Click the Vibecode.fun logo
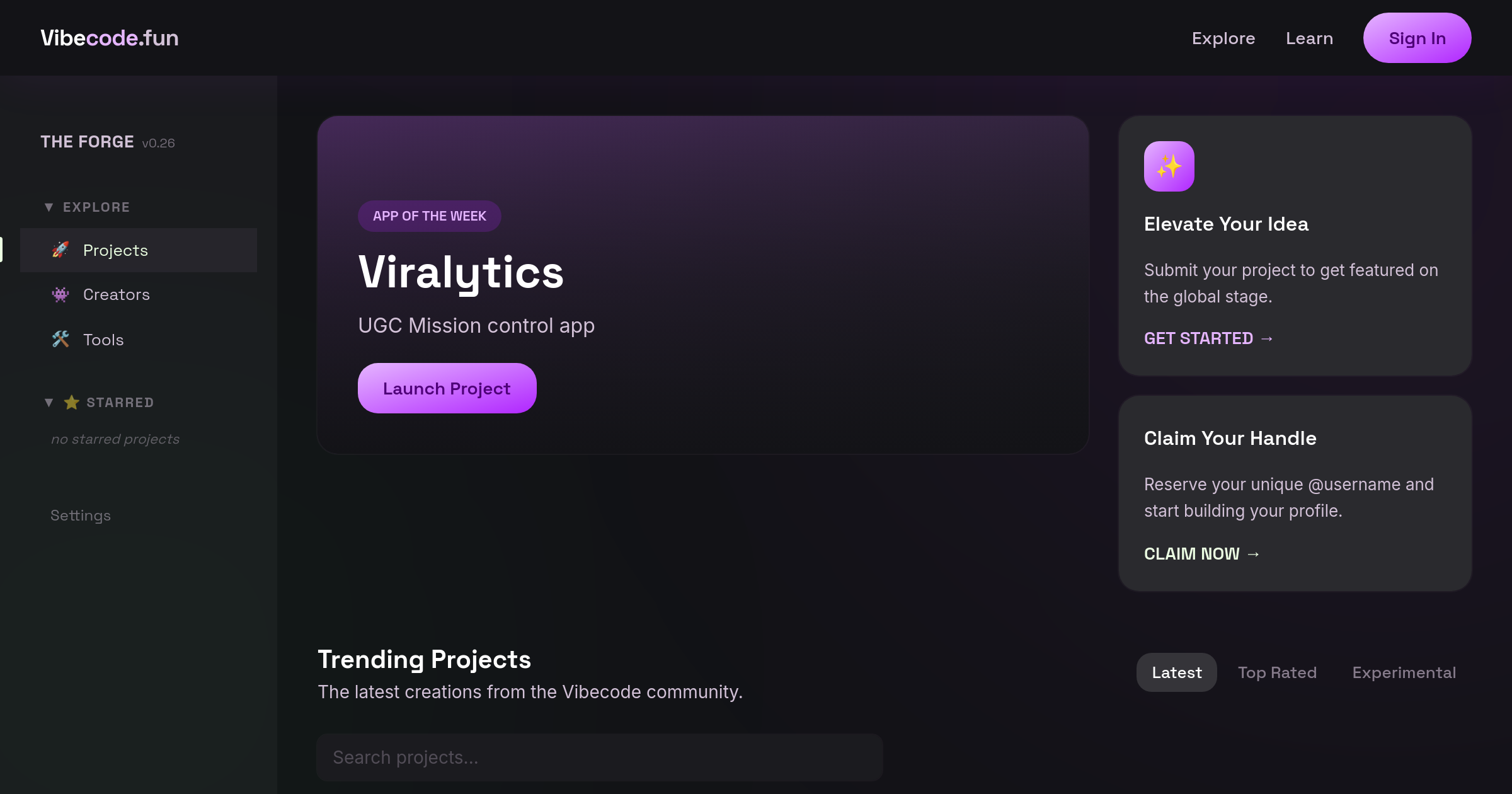The width and height of the screenshot is (1512, 794). 110,38
